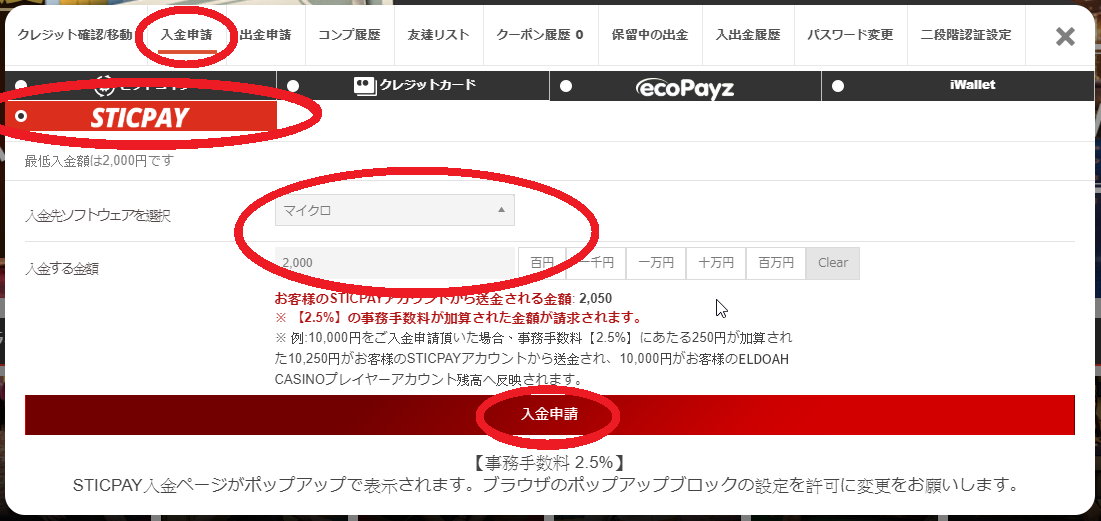Viewport: 1101px width, 521px height.
Task: Select the STICPAY radio button
Action: (20, 116)
